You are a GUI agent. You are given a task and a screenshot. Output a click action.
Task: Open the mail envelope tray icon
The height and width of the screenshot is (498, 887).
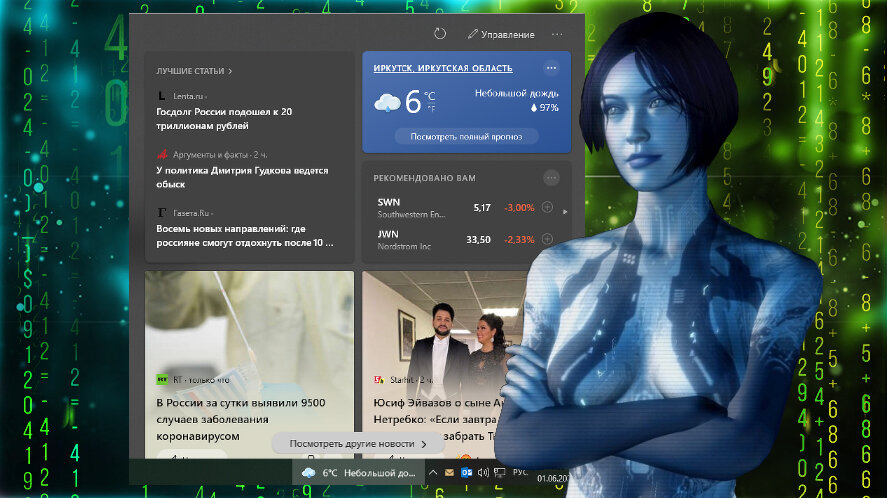pyautogui.click(x=449, y=473)
